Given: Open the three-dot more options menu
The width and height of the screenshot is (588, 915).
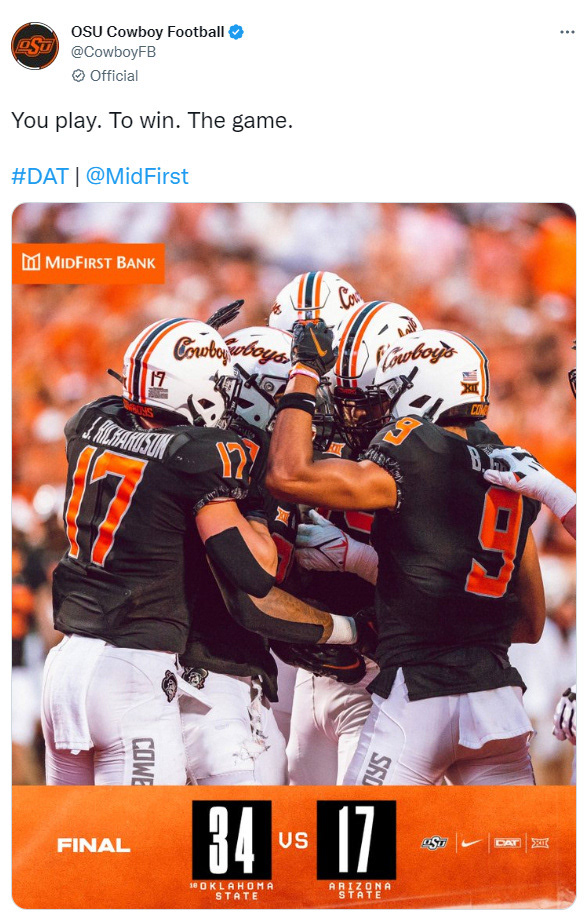Looking at the screenshot, I should tap(567, 32).
